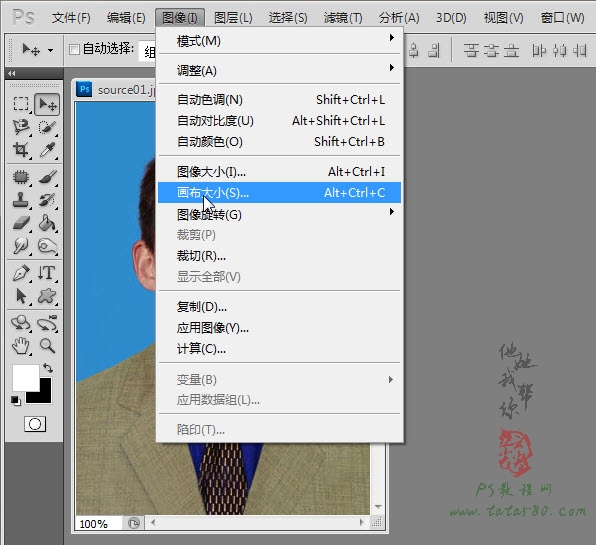596x545 pixels.
Task: Select the 3D Rotate tool
Action: tap(21, 323)
